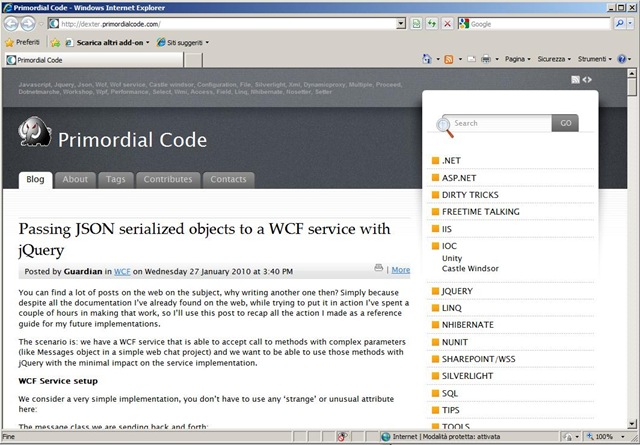Click the More link beside the post

pos(401,270)
